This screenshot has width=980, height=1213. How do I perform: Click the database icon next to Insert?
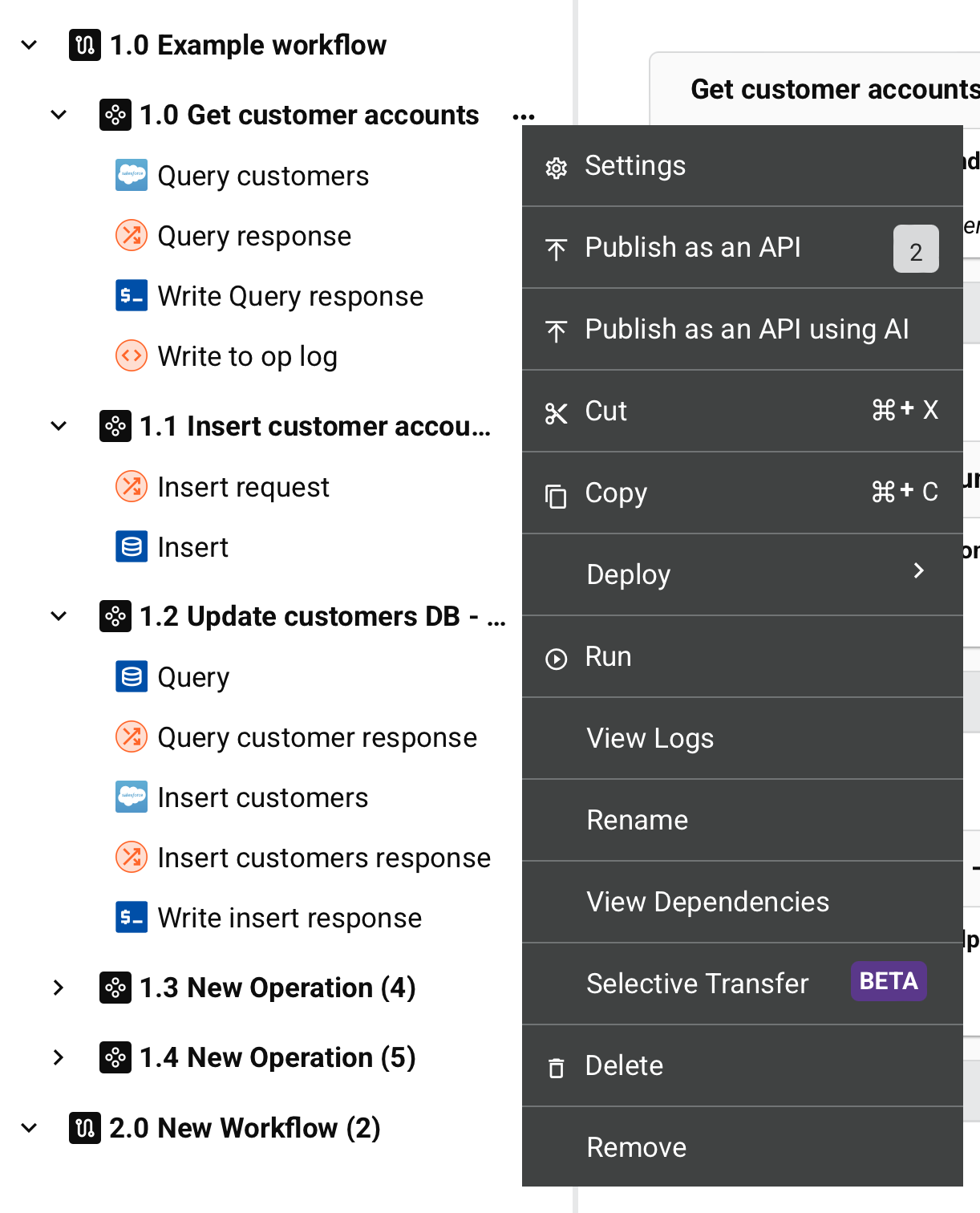132,547
